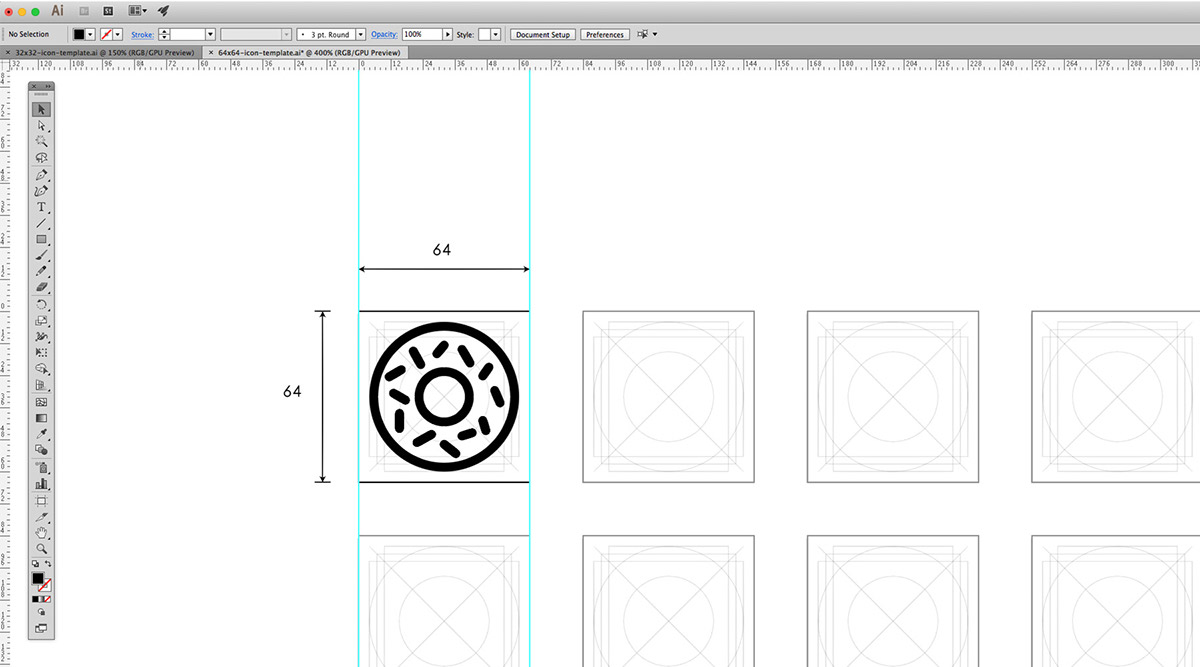The width and height of the screenshot is (1200, 667).
Task: Close the 32x32-icon-template.ai tab
Action: pyautogui.click(x=8, y=52)
